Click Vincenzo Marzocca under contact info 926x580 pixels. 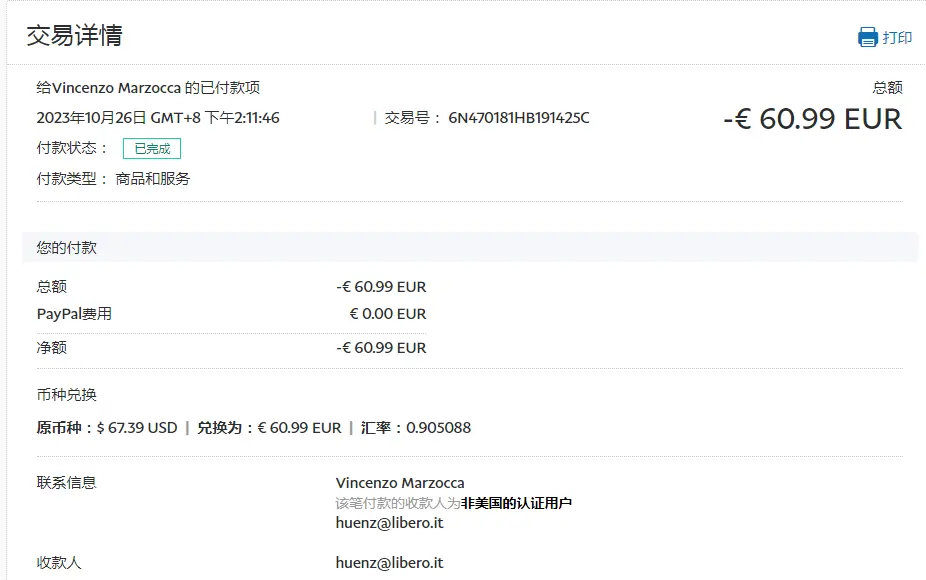coord(400,483)
